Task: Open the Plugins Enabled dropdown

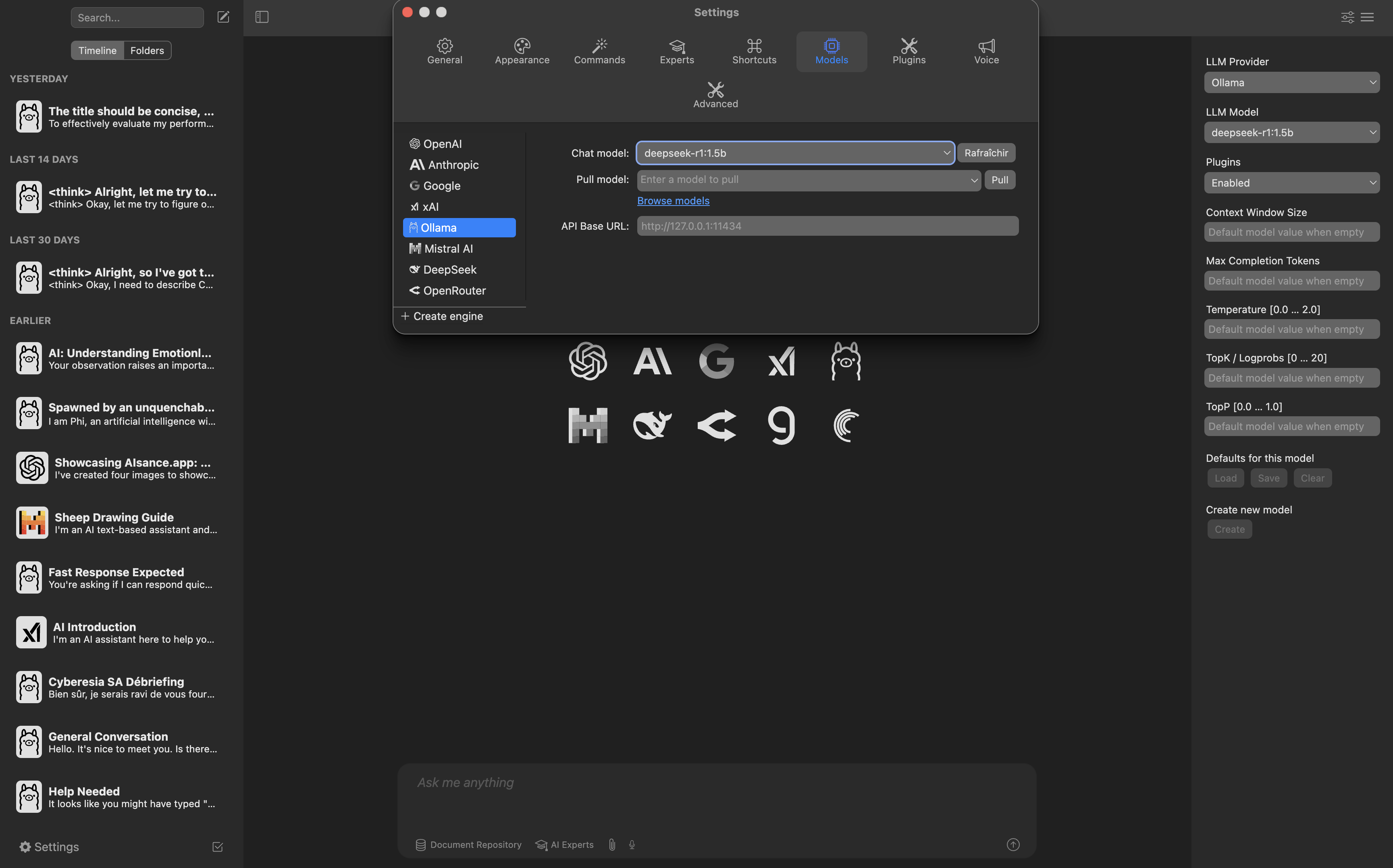Action: point(1291,183)
